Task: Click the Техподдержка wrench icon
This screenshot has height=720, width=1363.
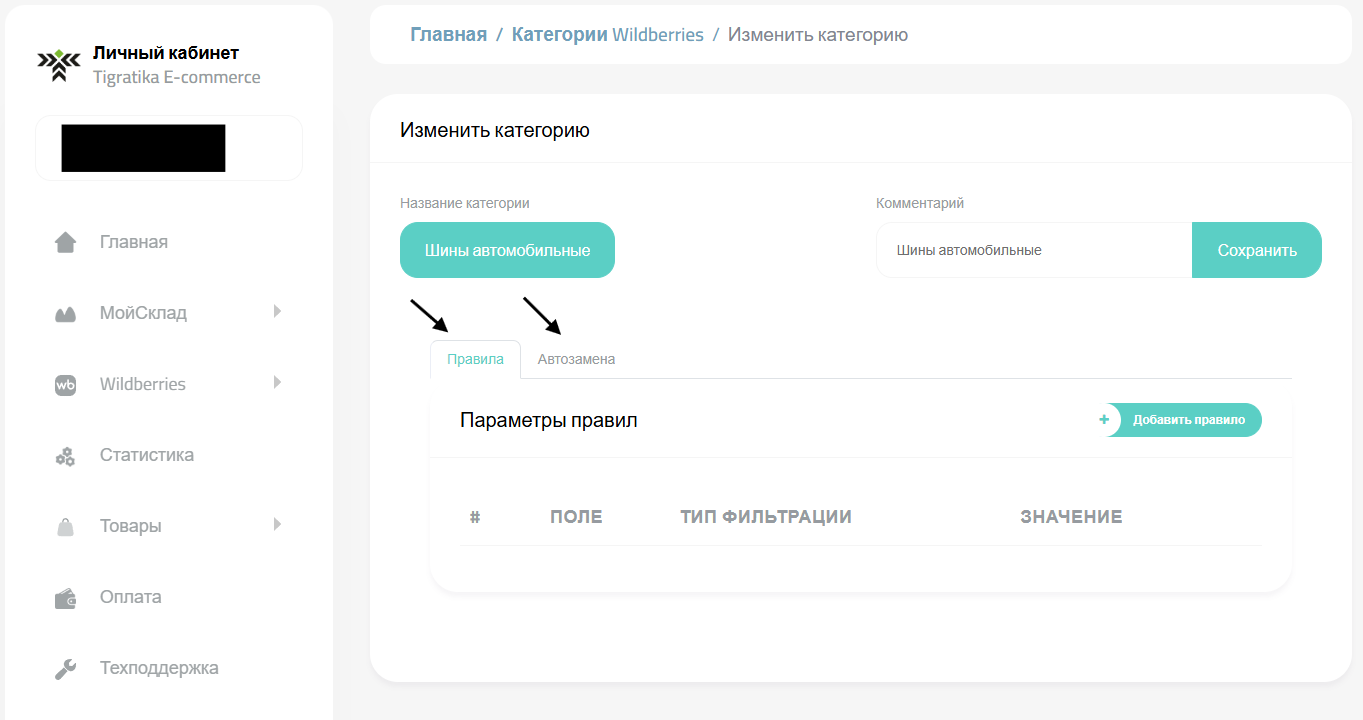Action: click(x=65, y=670)
